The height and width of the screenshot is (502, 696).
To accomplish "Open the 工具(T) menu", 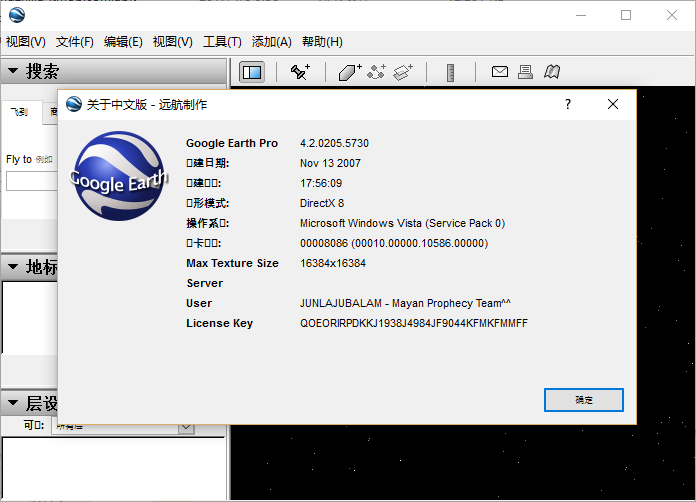I will [x=222, y=42].
